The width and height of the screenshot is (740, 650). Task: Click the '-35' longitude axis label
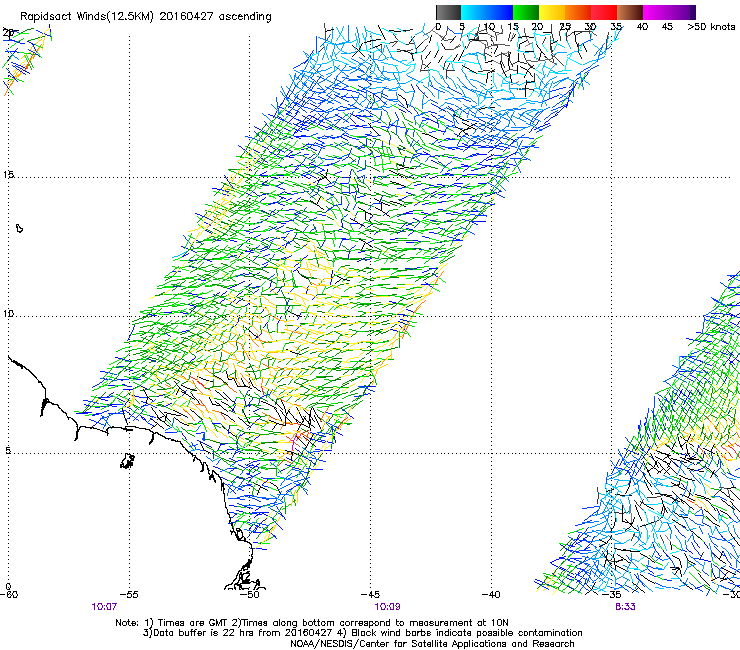[x=612, y=594]
